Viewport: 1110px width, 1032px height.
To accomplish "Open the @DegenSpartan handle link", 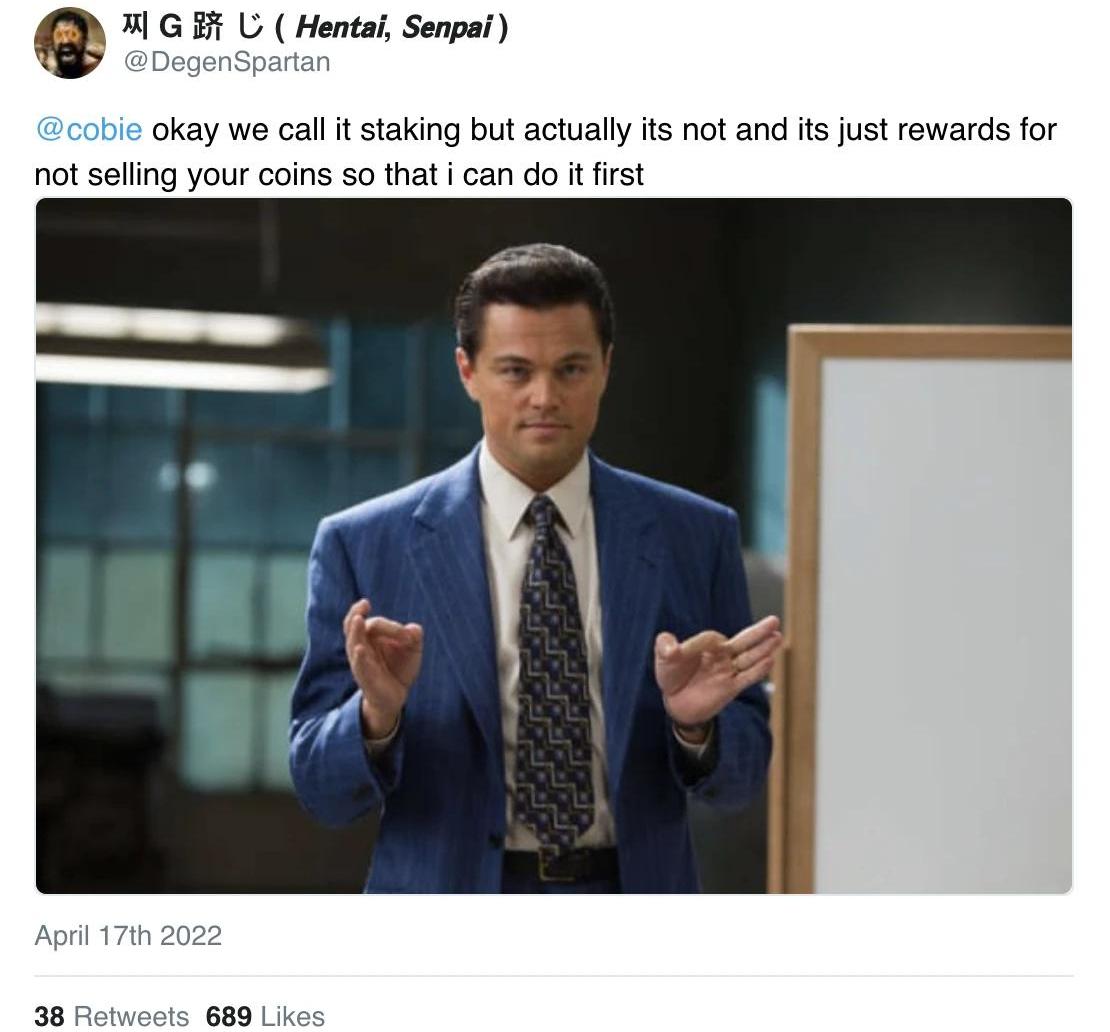I will pyautogui.click(x=226, y=62).
